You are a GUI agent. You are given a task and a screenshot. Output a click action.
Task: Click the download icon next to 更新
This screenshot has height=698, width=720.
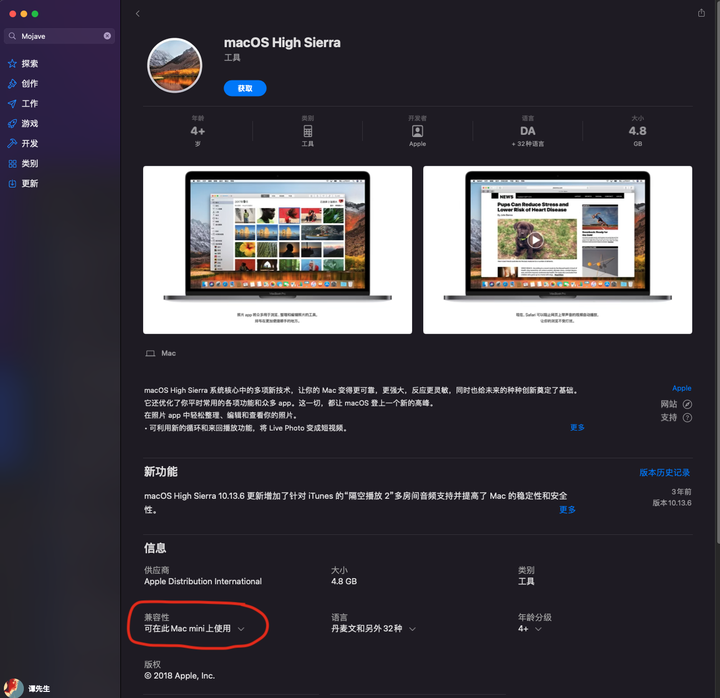tap(12, 184)
